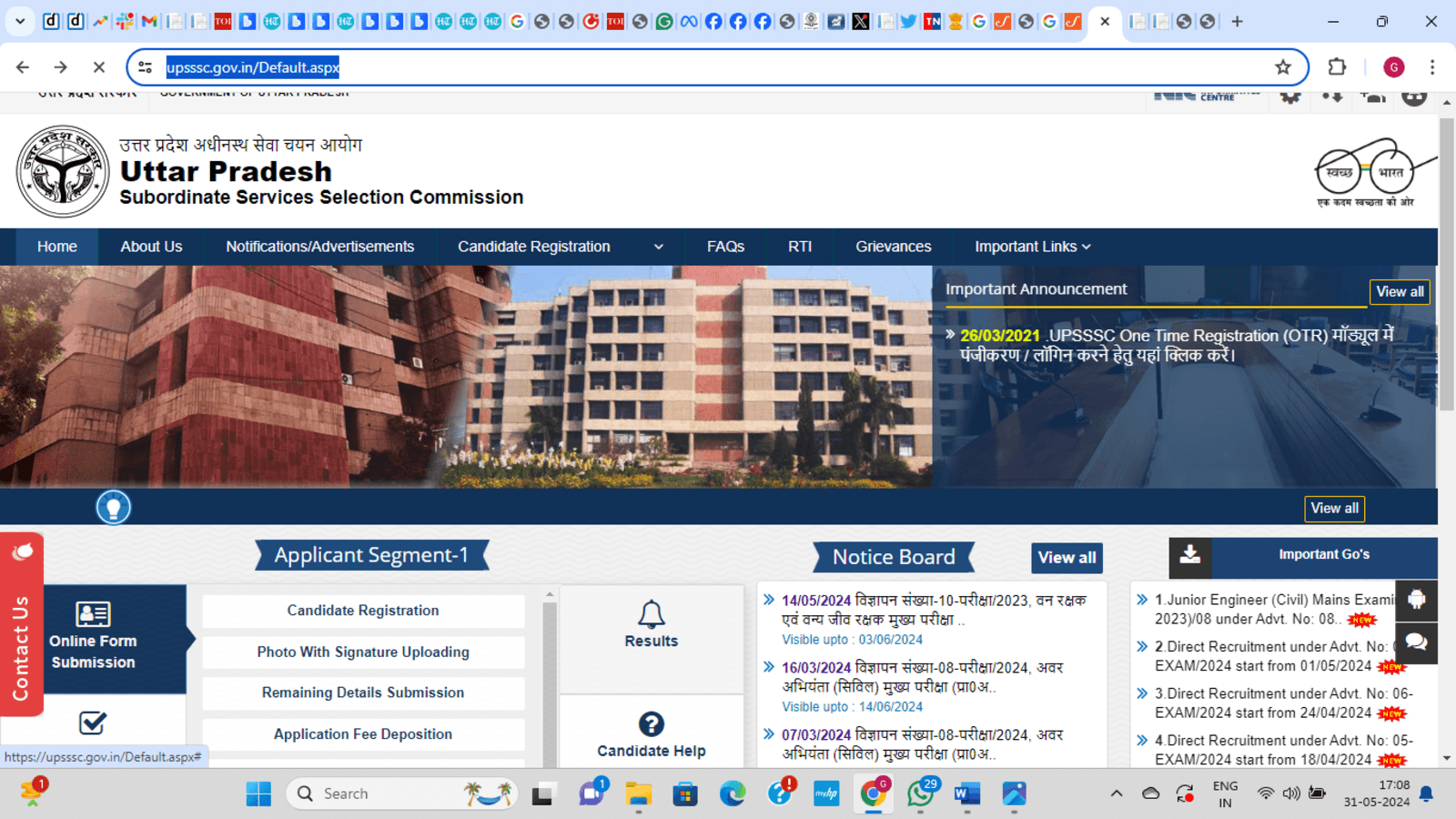The image size is (1456, 819).
Task: Open the Chrome extensions puzzle icon
Action: click(x=1336, y=67)
